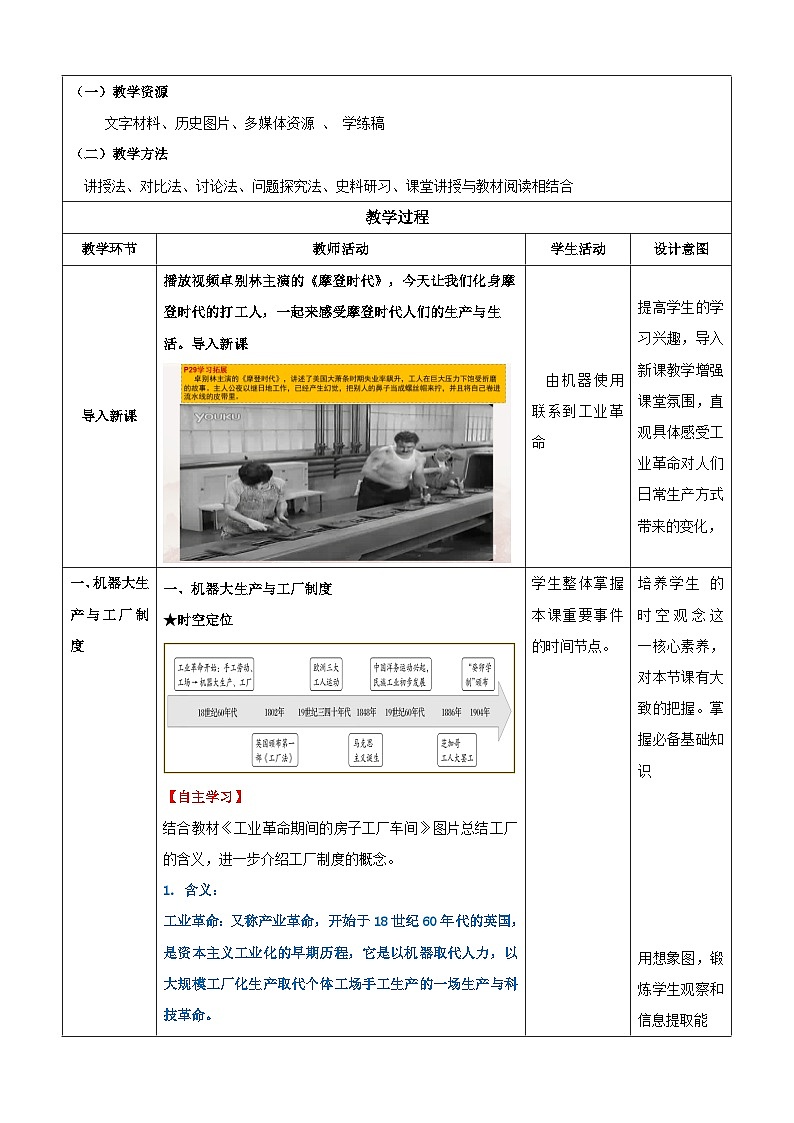Click the red 【自主学习】 label
The height and width of the screenshot is (1123, 794).
coord(205,797)
